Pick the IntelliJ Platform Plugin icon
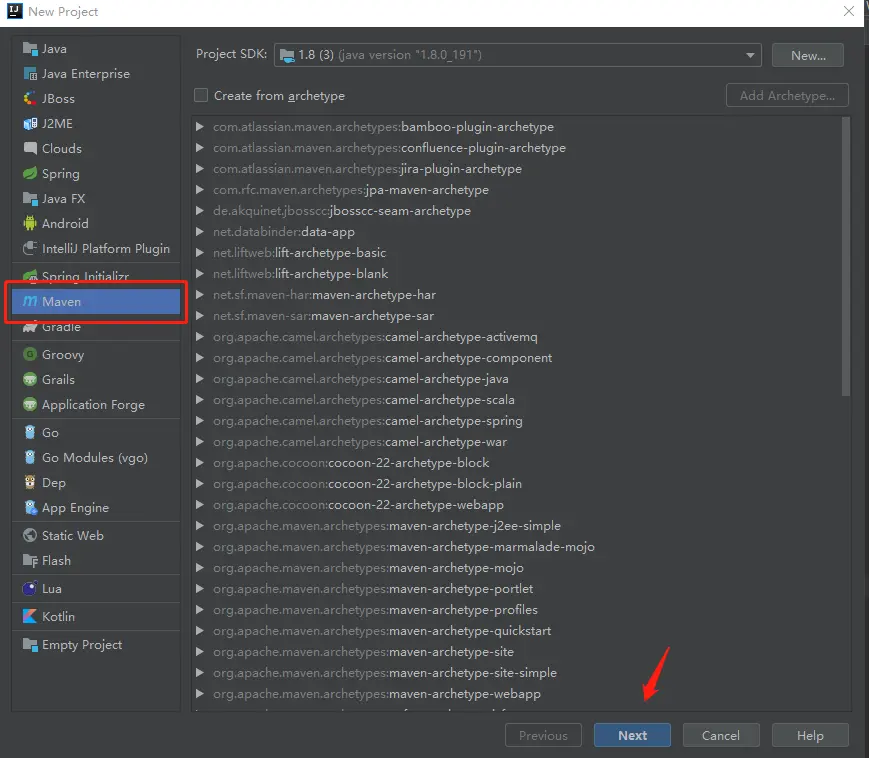869x758 pixels. click(30, 248)
